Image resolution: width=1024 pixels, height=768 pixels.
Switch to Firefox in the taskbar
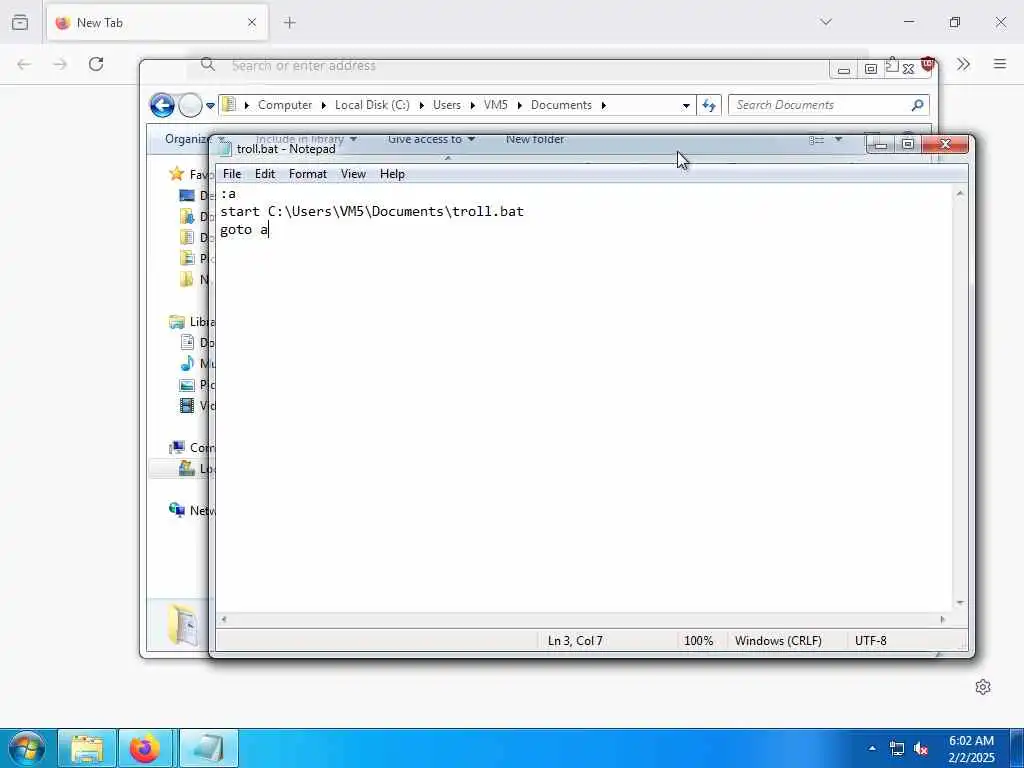pos(145,748)
